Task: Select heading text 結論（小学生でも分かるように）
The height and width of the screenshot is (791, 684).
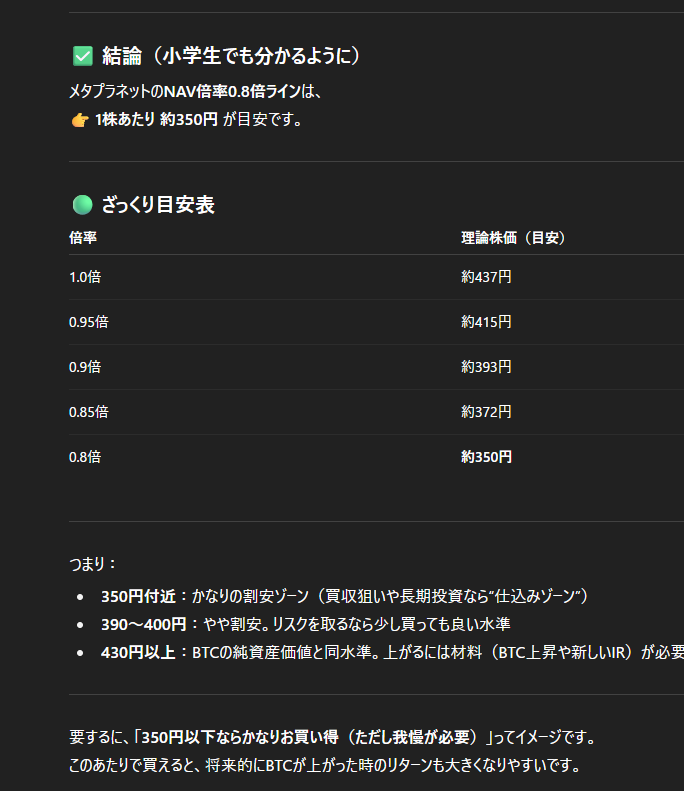Action: click(x=232, y=55)
